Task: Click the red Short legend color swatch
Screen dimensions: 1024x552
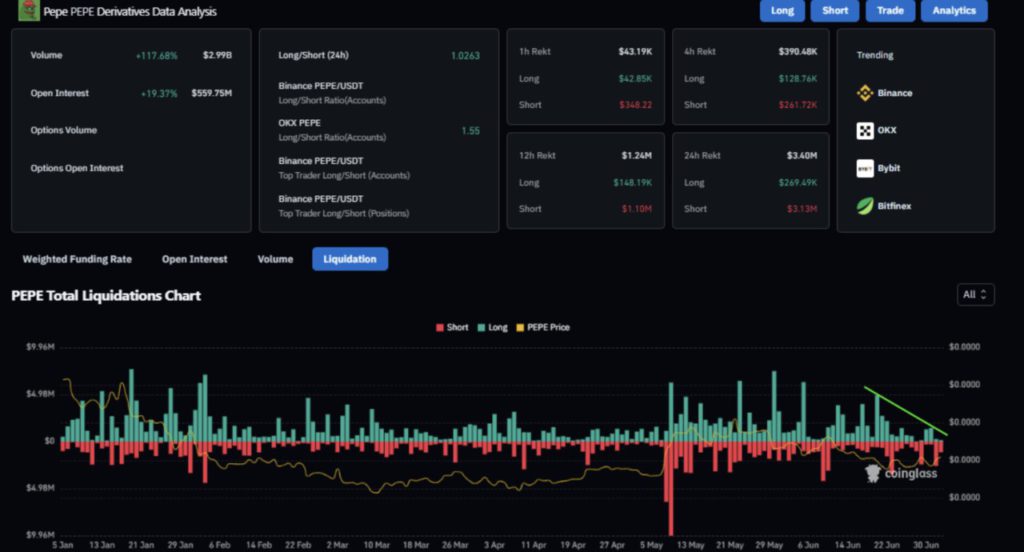Action: (x=440, y=327)
